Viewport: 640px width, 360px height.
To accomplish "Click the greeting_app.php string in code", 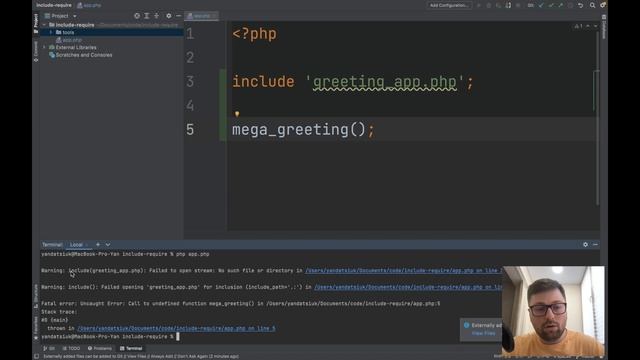I will click(x=384, y=82).
